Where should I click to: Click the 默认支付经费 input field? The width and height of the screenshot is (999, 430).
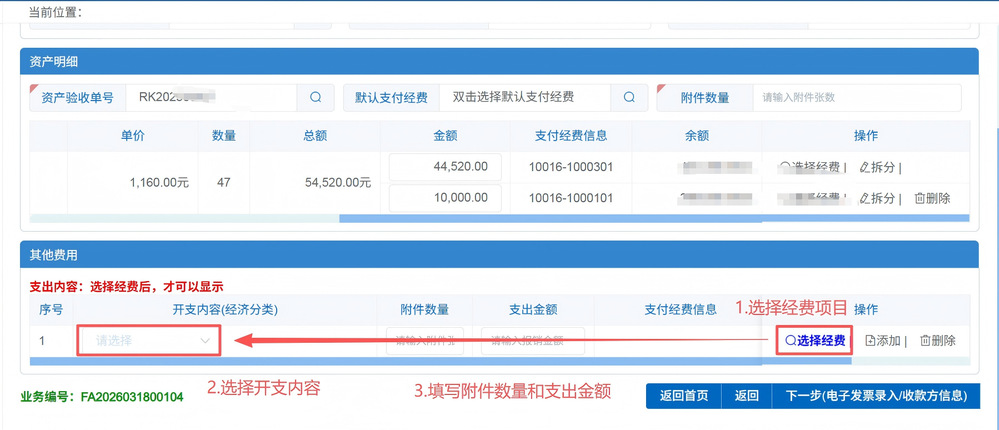(524, 98)
